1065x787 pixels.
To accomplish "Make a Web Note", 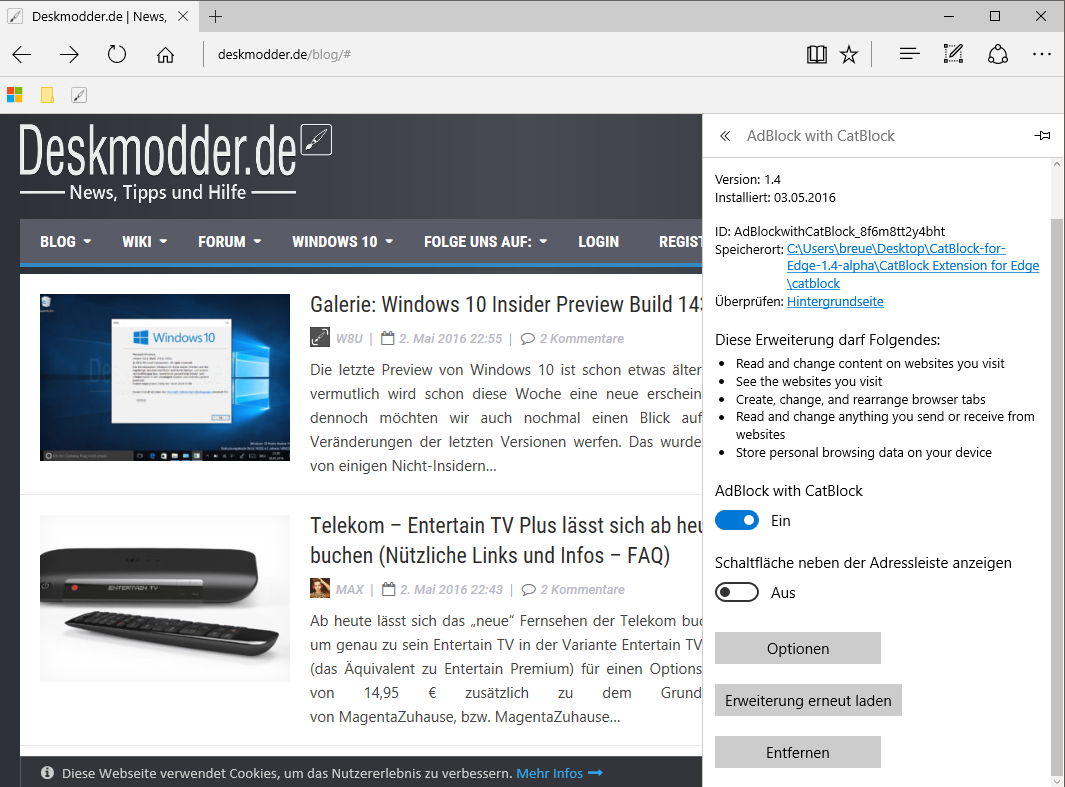I will click(x=954, y=54).
